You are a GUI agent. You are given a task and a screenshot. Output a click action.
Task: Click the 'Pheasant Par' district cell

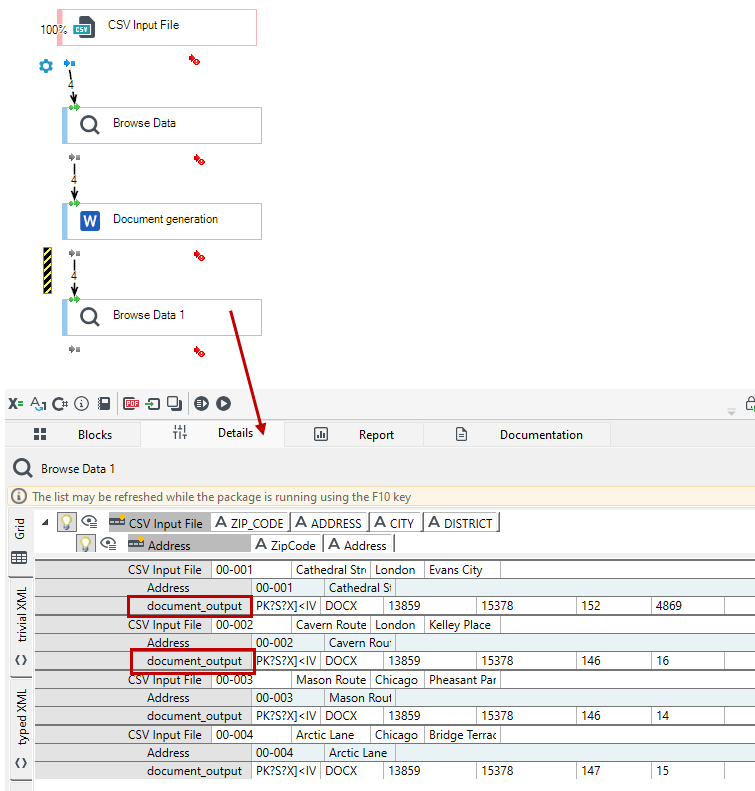point(462,680)
